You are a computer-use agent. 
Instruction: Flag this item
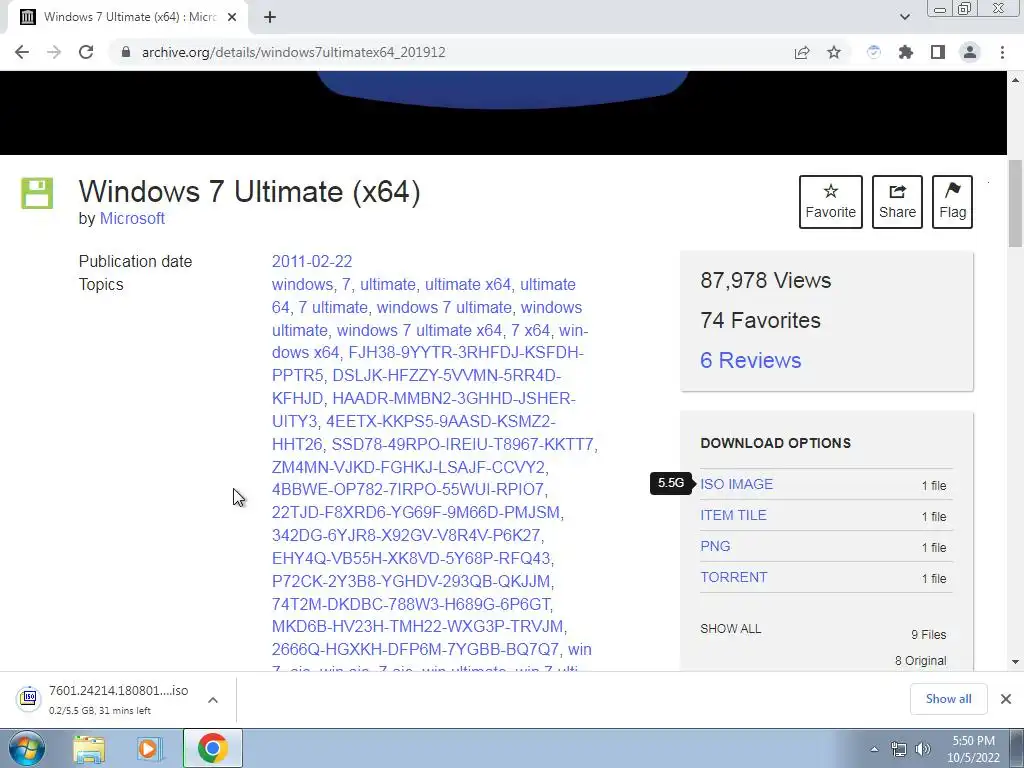952,202
